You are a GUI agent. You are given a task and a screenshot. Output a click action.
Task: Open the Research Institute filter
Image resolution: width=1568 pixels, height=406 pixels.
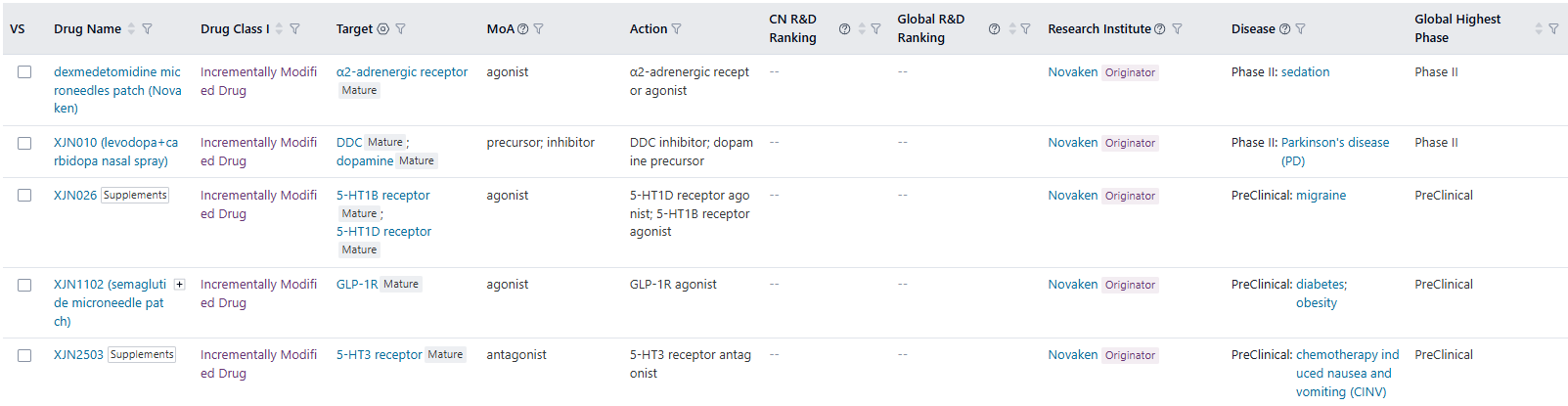pos(1177,29)
